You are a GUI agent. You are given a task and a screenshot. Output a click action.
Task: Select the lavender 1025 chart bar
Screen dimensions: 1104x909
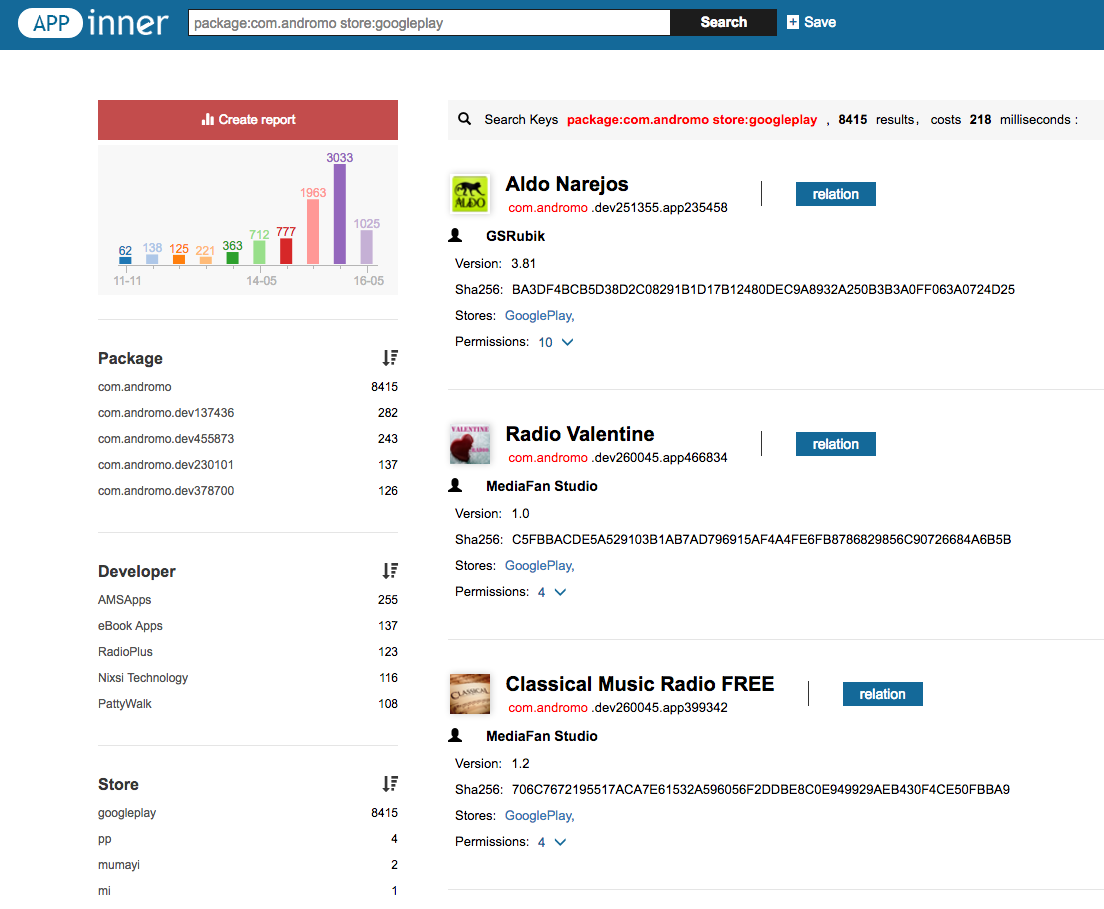pyautogui.click(x=366, y=247)
